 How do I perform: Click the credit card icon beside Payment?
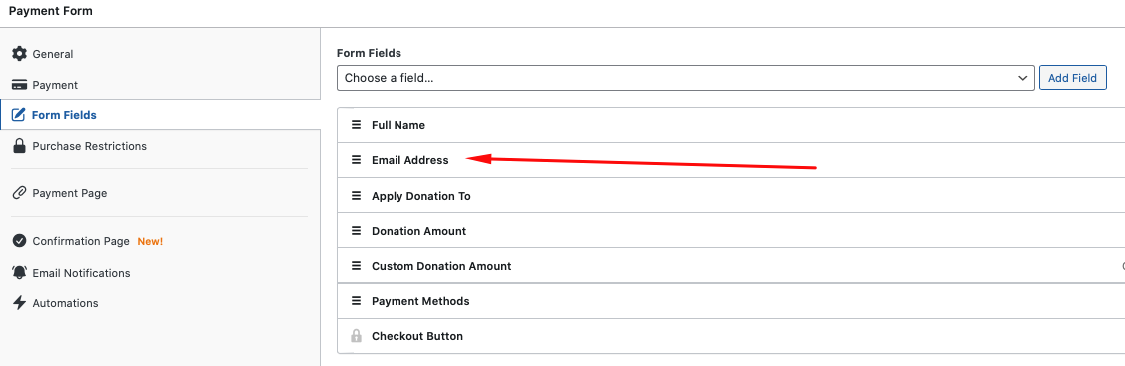[x=19, y=85]
